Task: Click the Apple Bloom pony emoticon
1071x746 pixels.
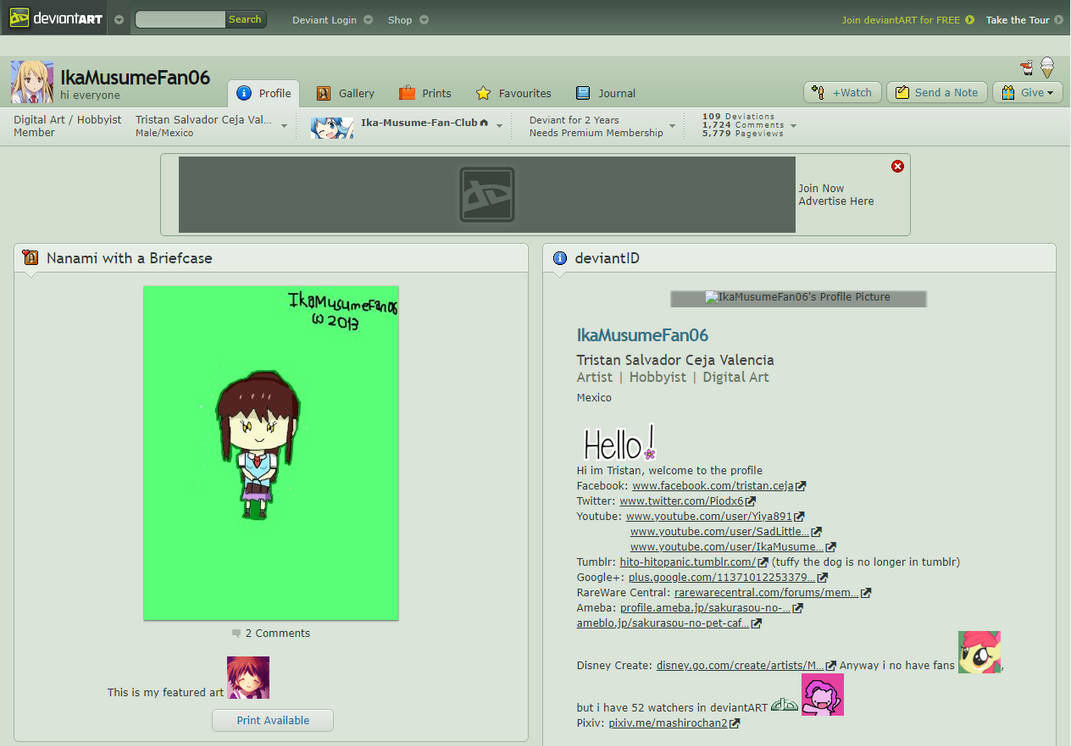Action: (x=979, y=652)
